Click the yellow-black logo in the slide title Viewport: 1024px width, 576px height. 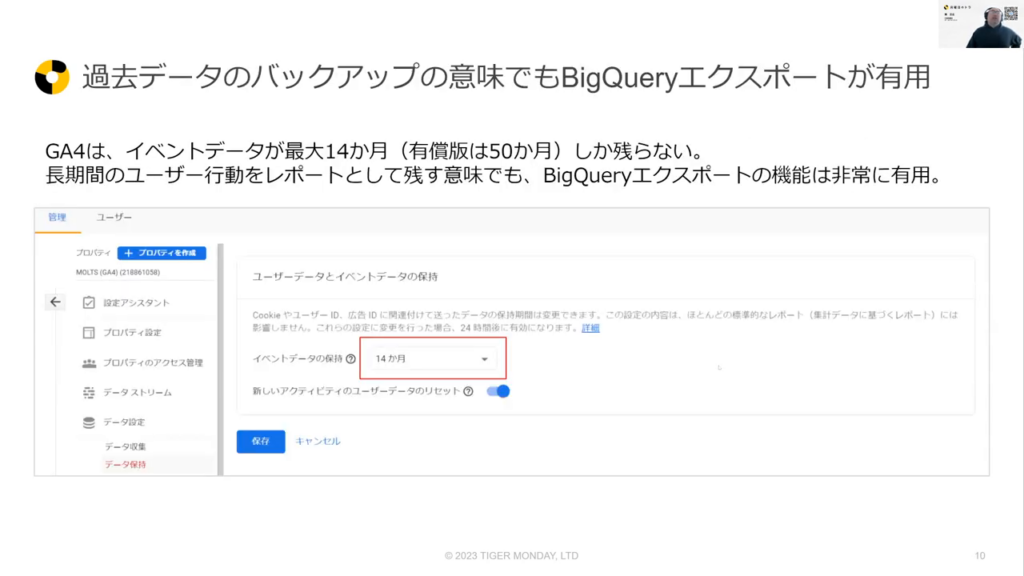[x=51, y=77]
